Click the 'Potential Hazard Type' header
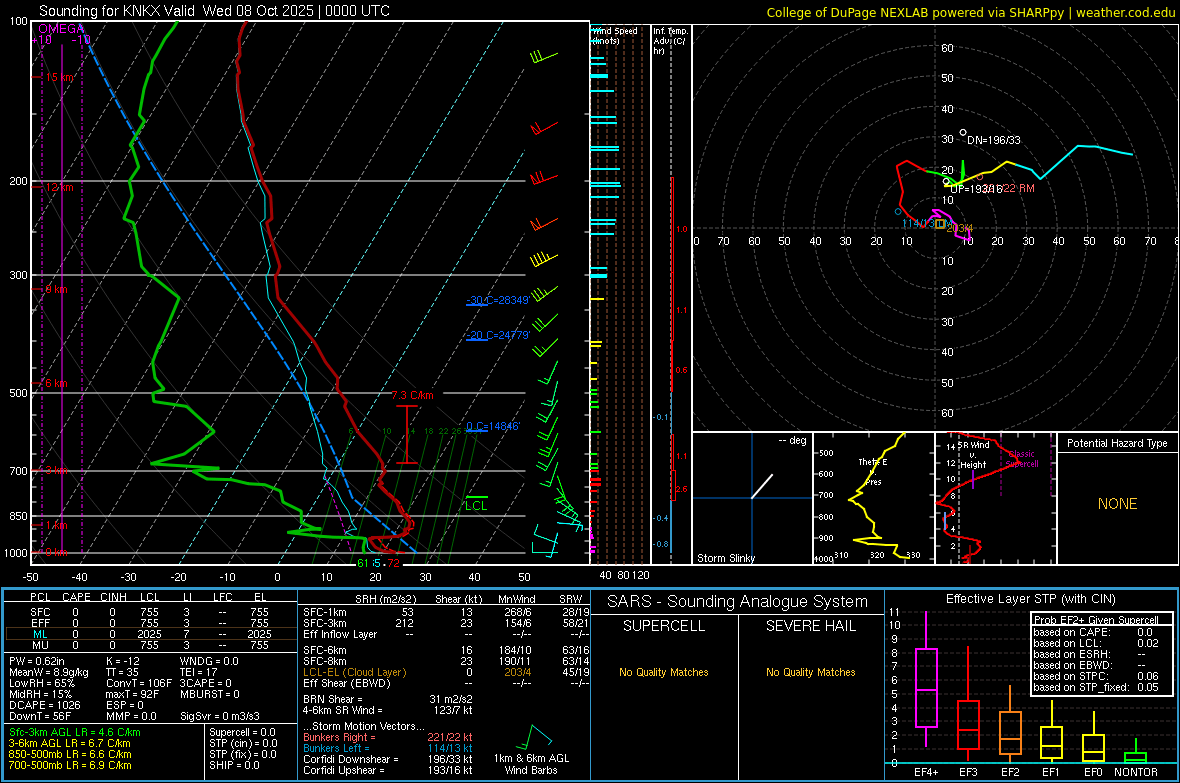 tap(1117, 443)
